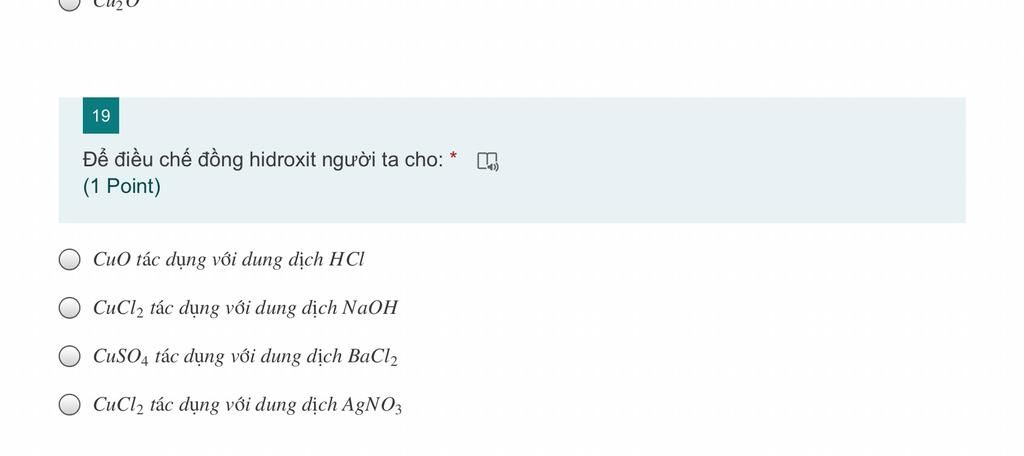Image resolution: width=1024 pixels, height=456 pixels.
Task: Click the BaCl2 formula in the third answer
Action: (372, 357)
